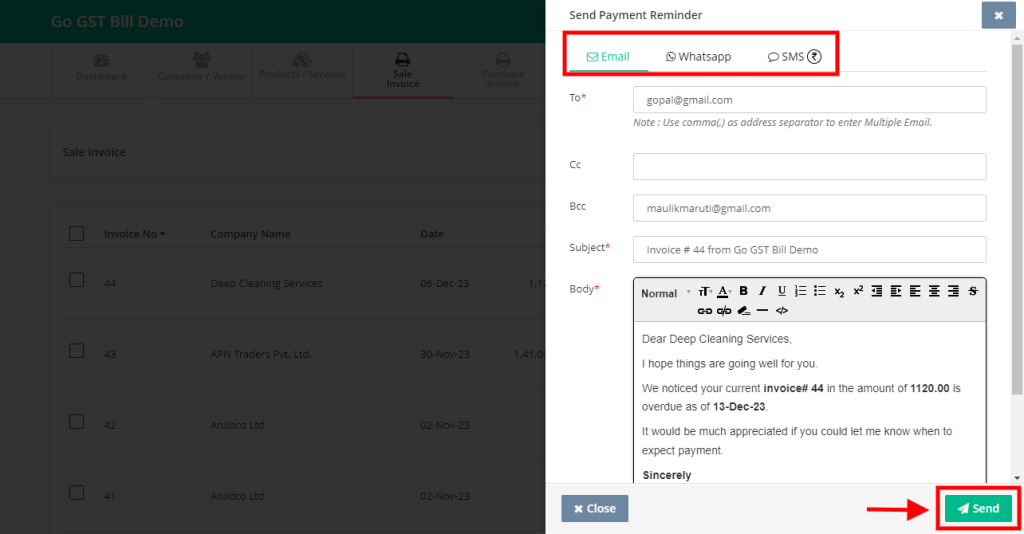Tick the select-all invoices header checkbox
Viewport: 1024px width, 534px height.
(x=76, y=234)
